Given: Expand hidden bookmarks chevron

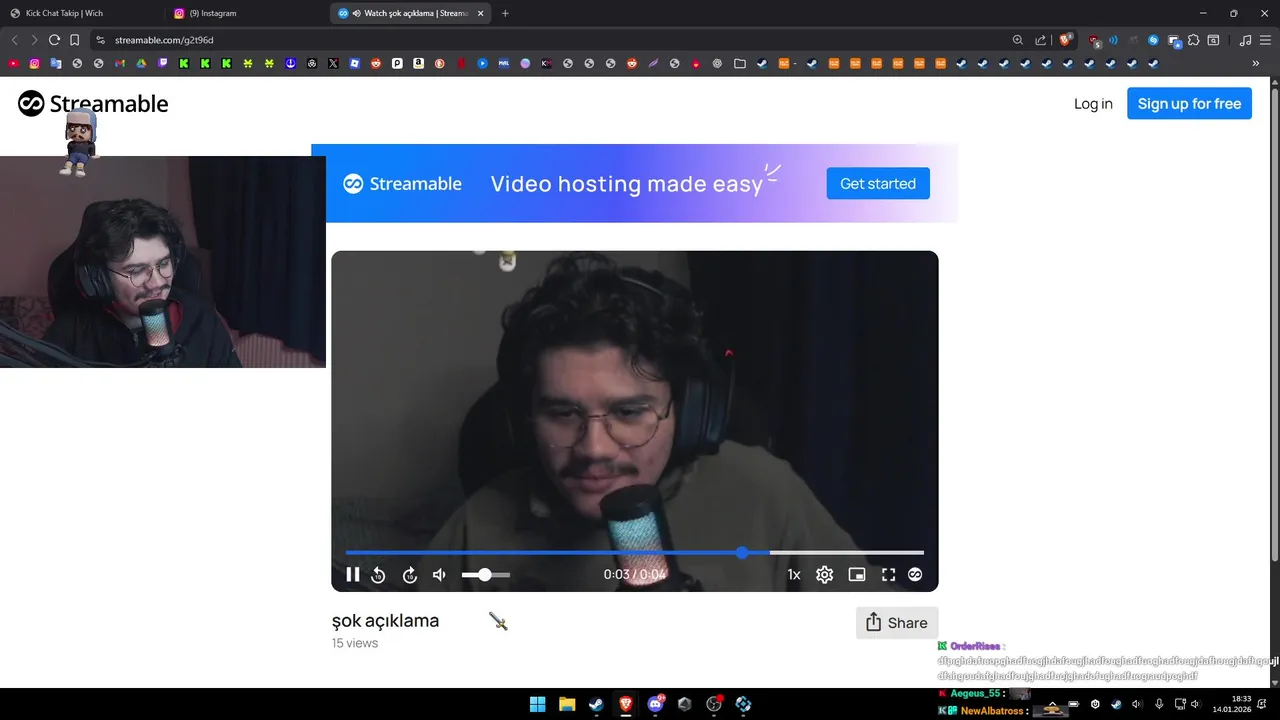Looking at the screenshot, I should tap(1256, 63).
